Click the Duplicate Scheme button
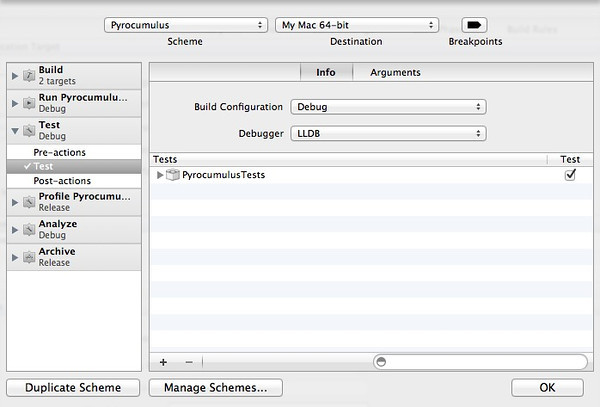600x407 pixels. [x=73, y=387]
